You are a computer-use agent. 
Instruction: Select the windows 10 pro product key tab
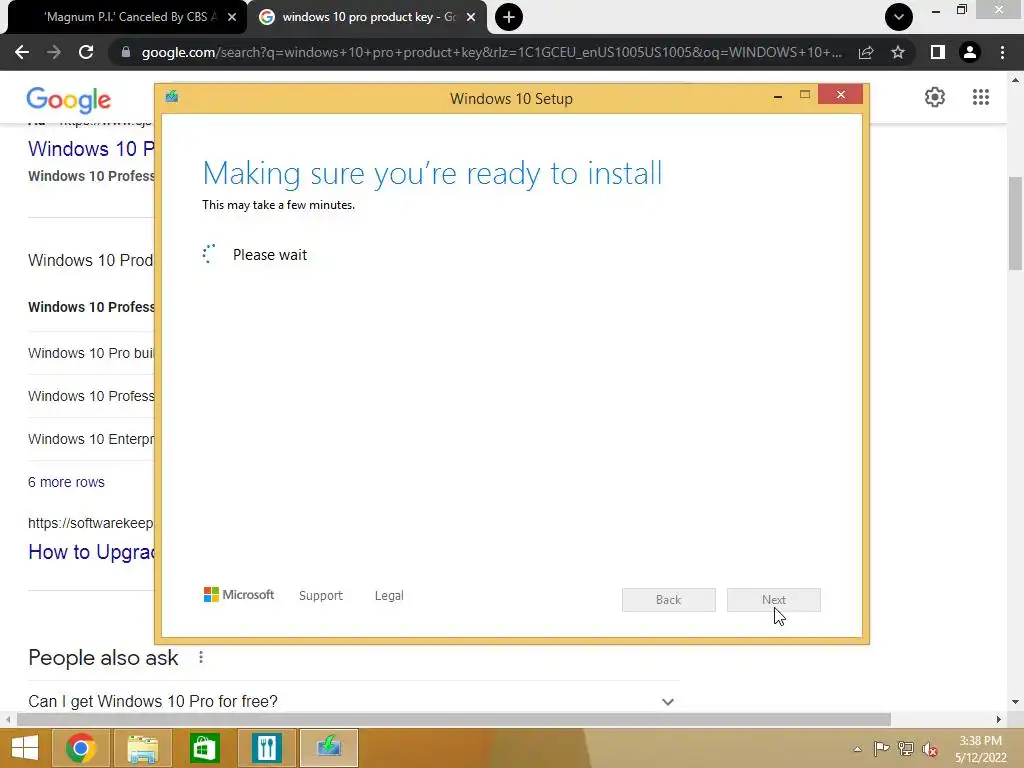[367, 17]
